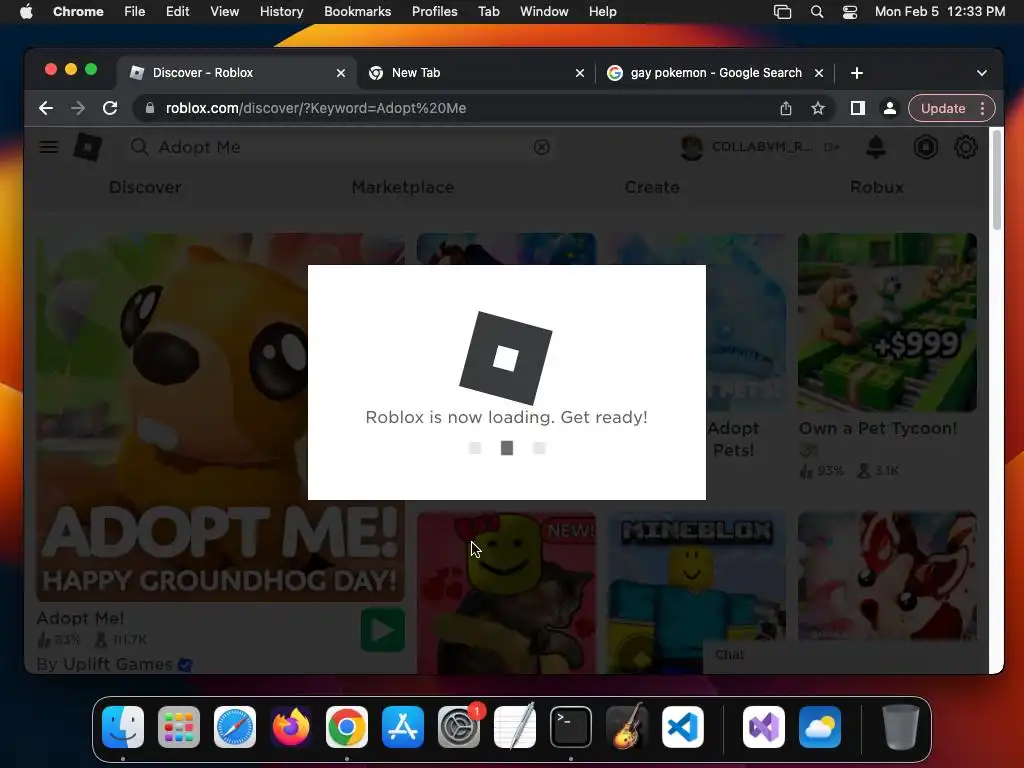1024x768 pixels.
Task: Go forward in Chrome
Action: [78, 108]
